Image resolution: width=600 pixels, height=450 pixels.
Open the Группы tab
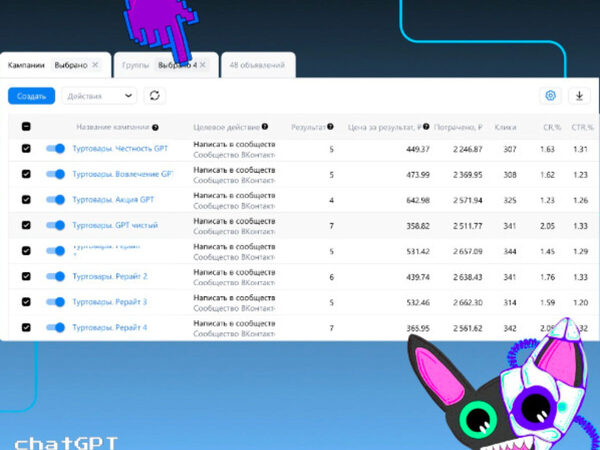(x=136, y=65)
